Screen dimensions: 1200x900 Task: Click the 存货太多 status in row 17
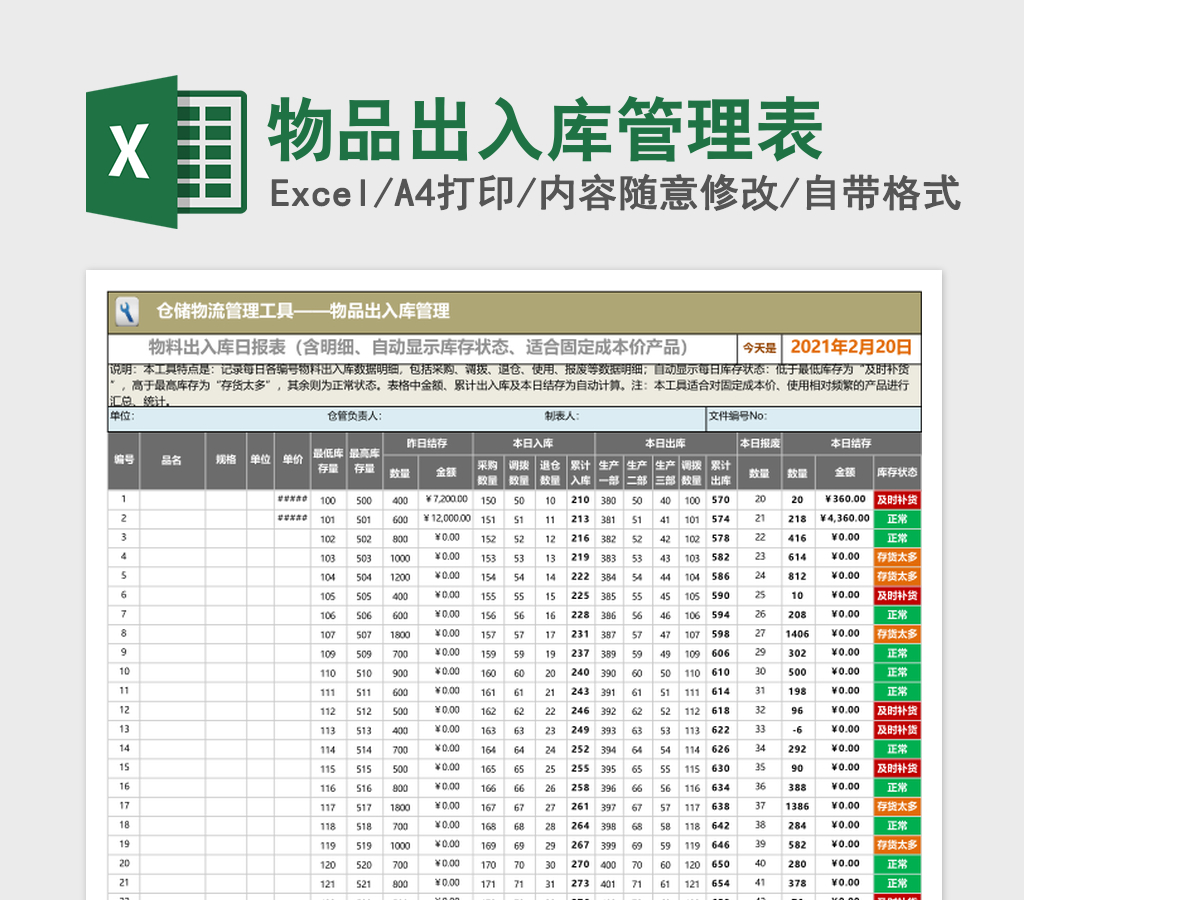[x=897, y=807]
